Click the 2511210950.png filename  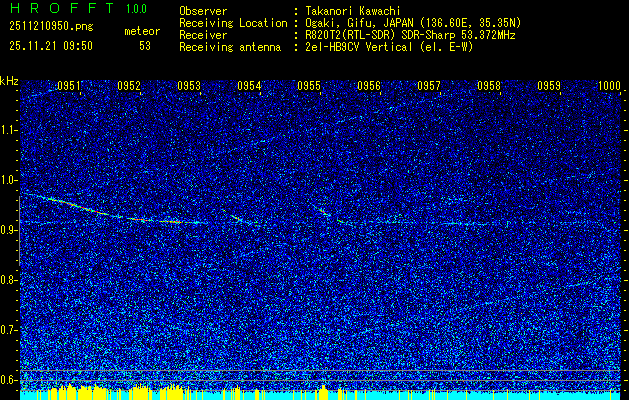click(x=51, y=27)
